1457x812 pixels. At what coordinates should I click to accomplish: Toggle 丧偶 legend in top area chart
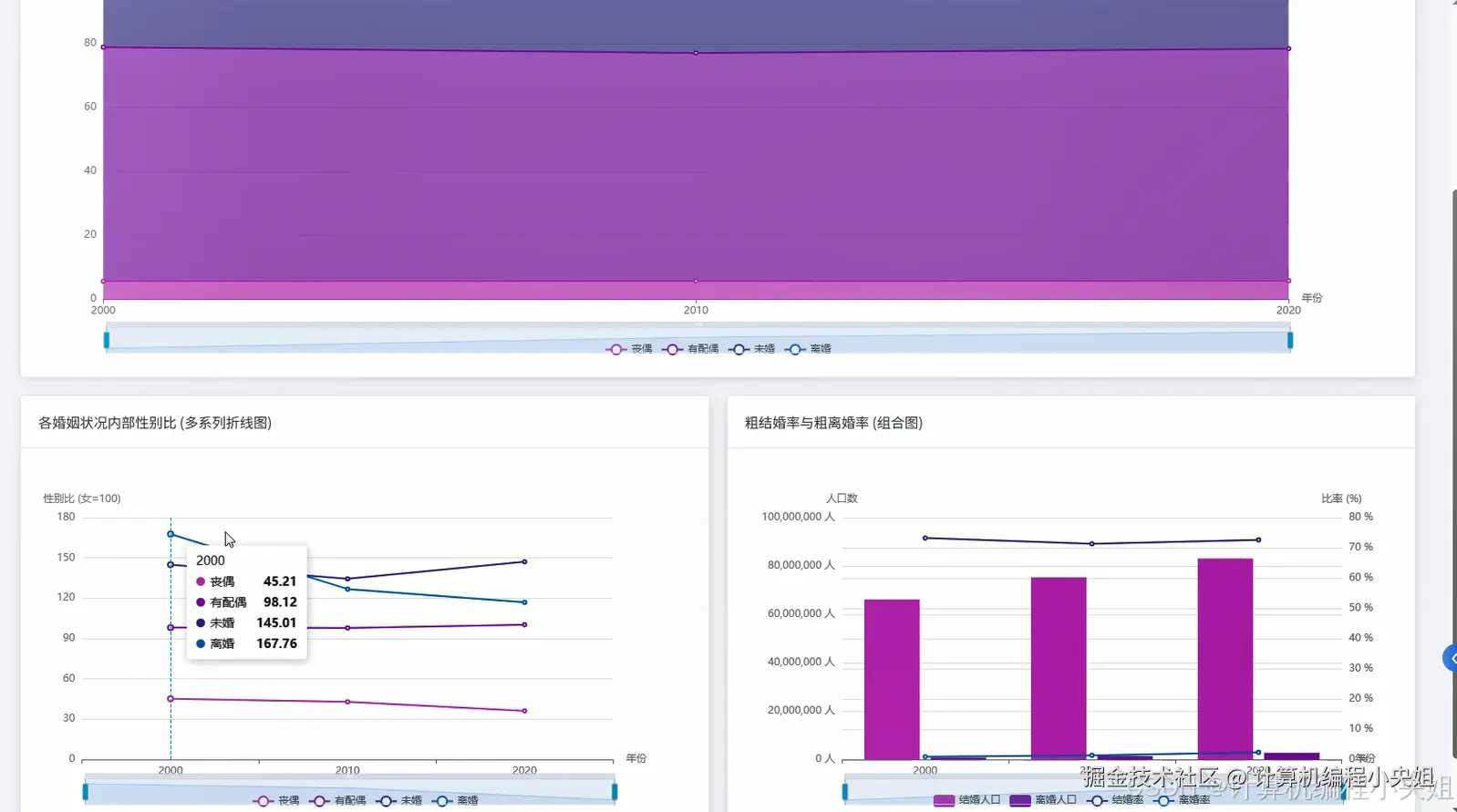[x=629, y=349]
